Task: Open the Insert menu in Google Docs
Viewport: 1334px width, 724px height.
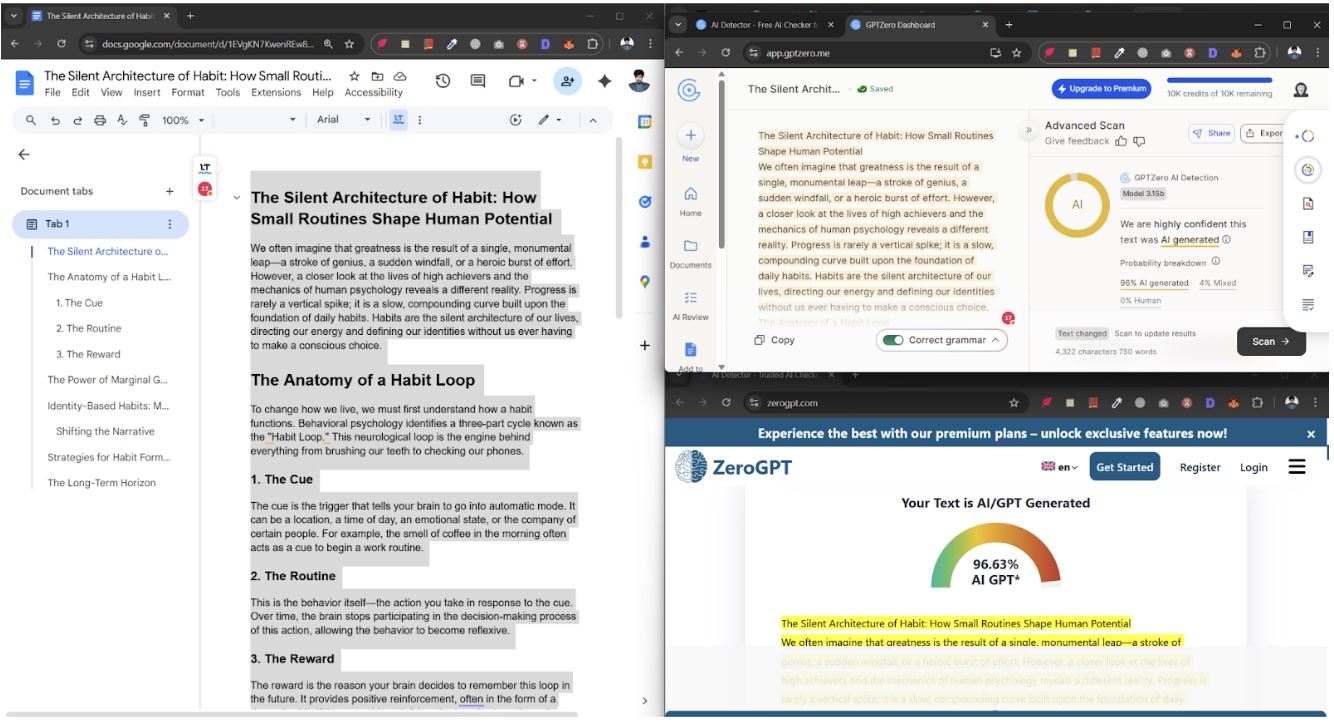Action: pos(147,92)
